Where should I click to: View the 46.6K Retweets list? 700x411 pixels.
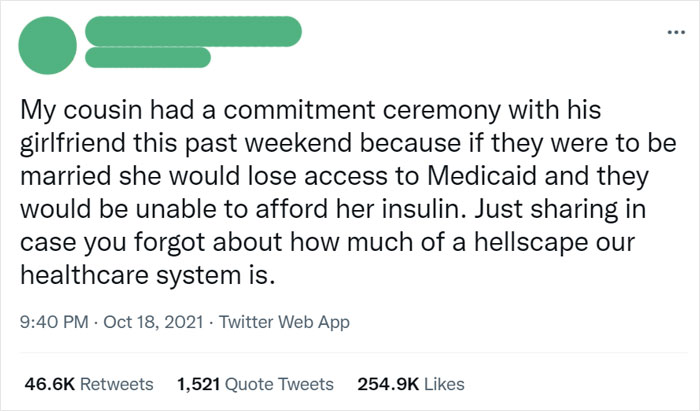coord(87,383)
